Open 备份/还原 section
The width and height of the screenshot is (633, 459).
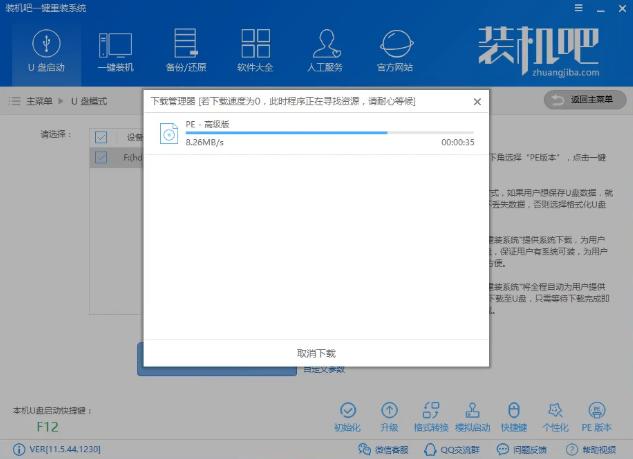point(186,51)
